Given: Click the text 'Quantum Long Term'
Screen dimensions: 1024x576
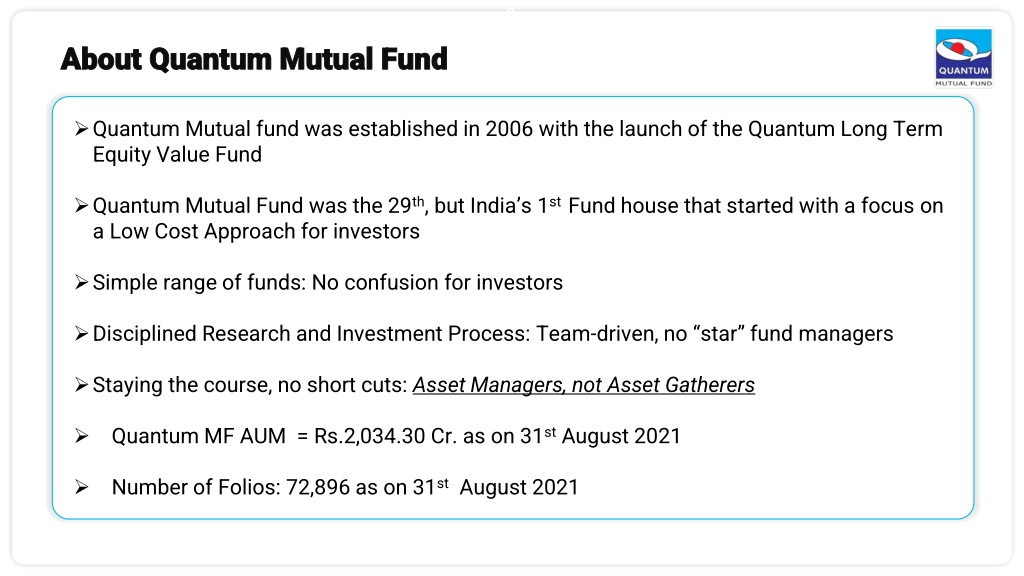Looking at the screenshot, I should 845,129.
